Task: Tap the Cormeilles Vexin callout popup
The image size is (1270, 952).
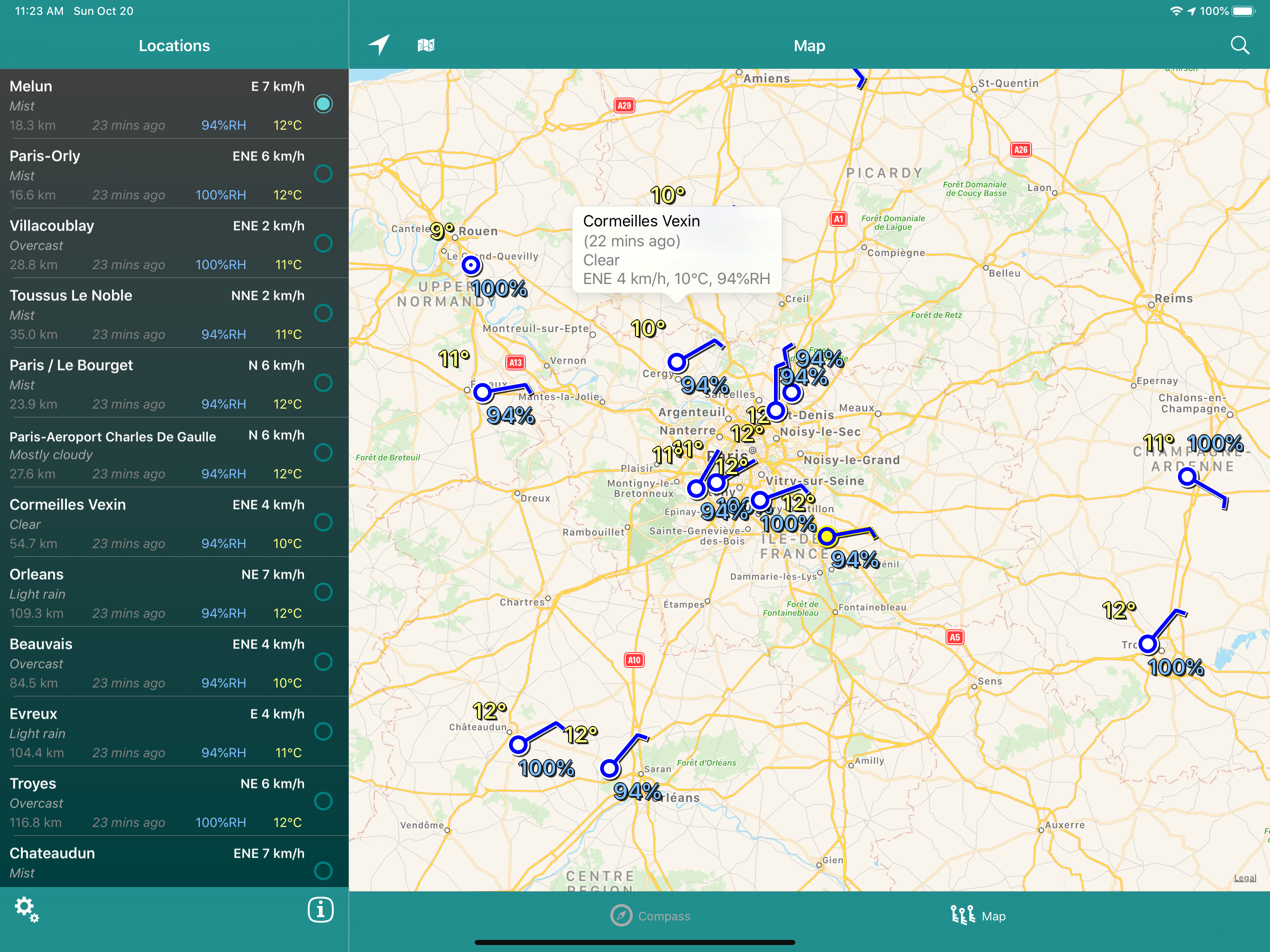Action: point(676,250)
